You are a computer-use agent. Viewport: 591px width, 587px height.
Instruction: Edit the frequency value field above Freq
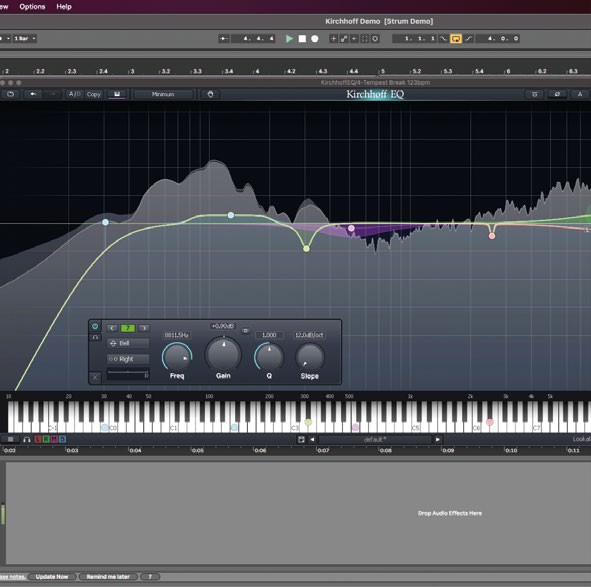(177, 335)
